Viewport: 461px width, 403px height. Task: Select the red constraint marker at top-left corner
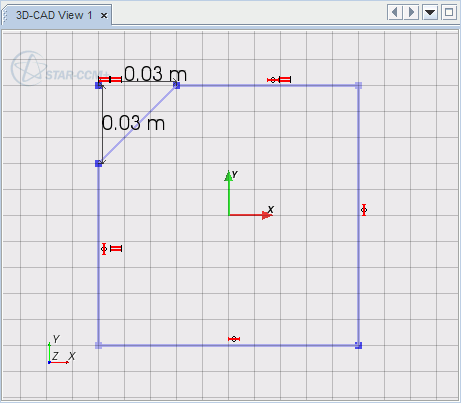(111, 79)
